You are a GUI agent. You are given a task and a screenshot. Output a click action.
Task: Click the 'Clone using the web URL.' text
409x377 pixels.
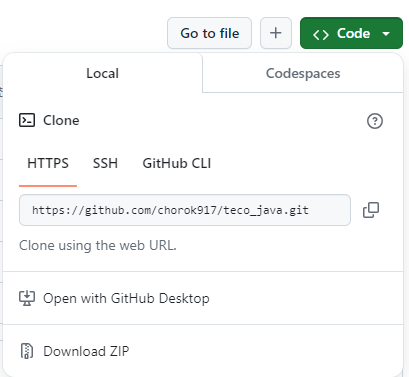point(98,245)
